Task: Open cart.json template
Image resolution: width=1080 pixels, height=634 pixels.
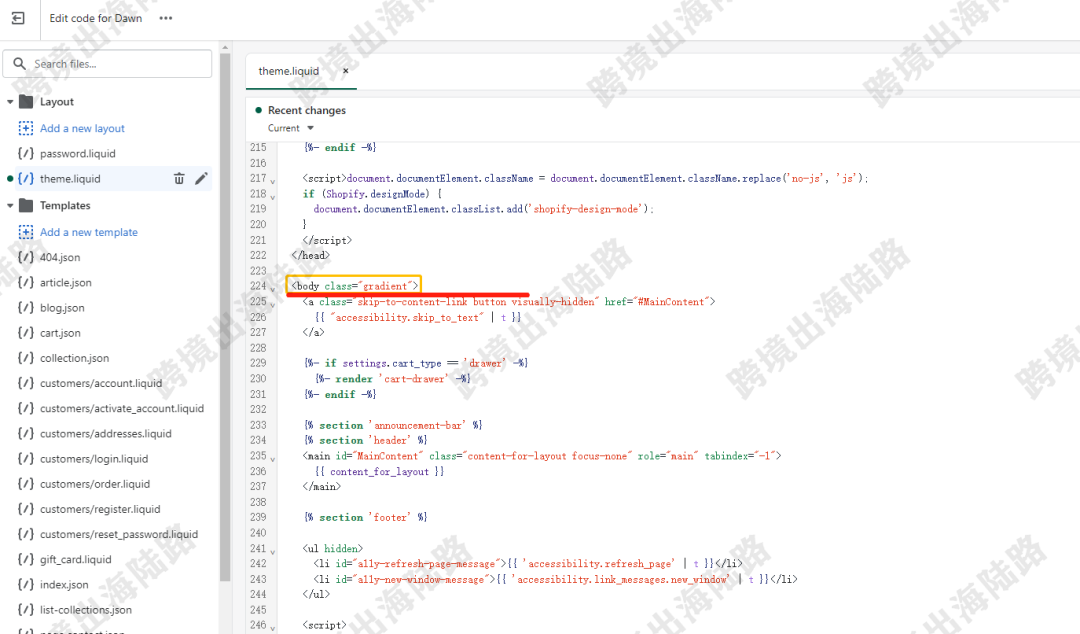Action: [x=60, y=333]
